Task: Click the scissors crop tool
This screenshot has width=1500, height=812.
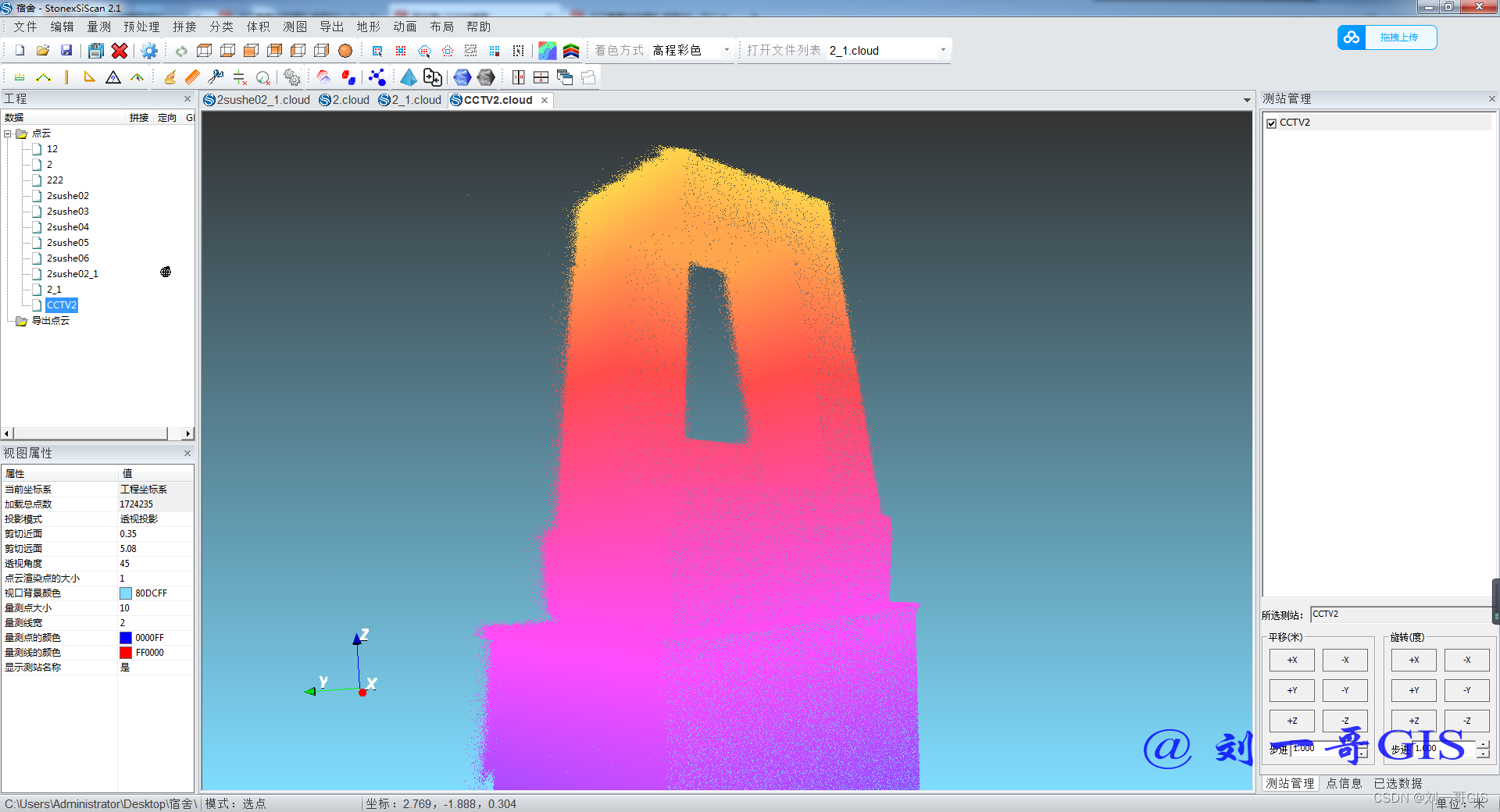Action: 216,77
